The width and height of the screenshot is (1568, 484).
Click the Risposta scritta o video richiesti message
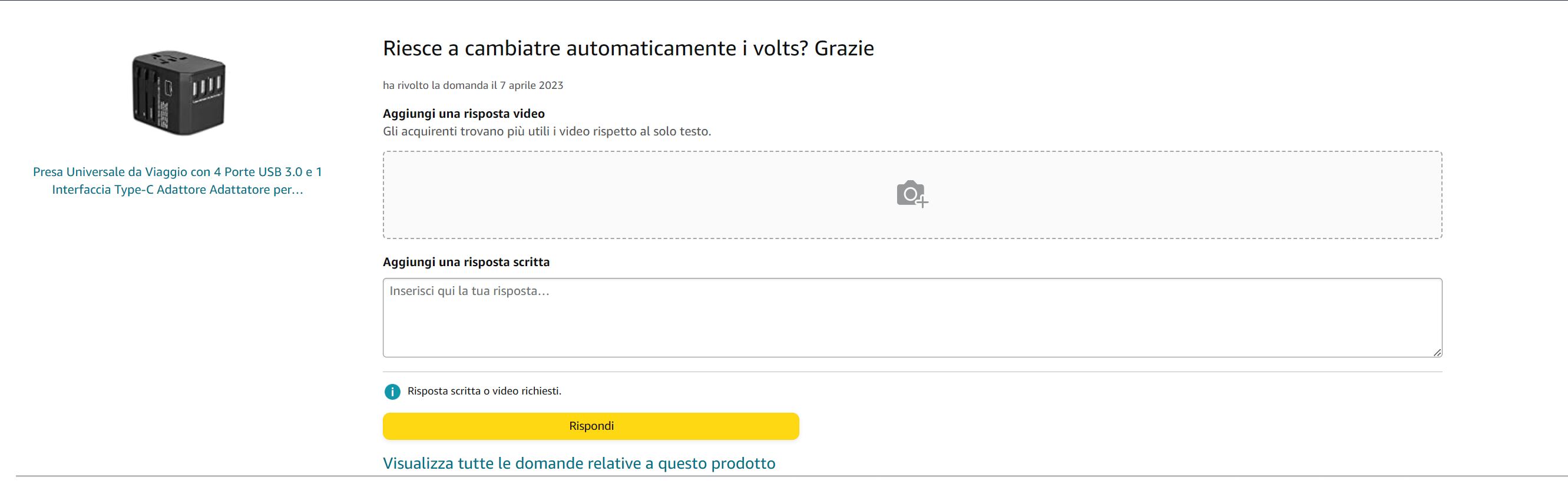tap(485, 392)
